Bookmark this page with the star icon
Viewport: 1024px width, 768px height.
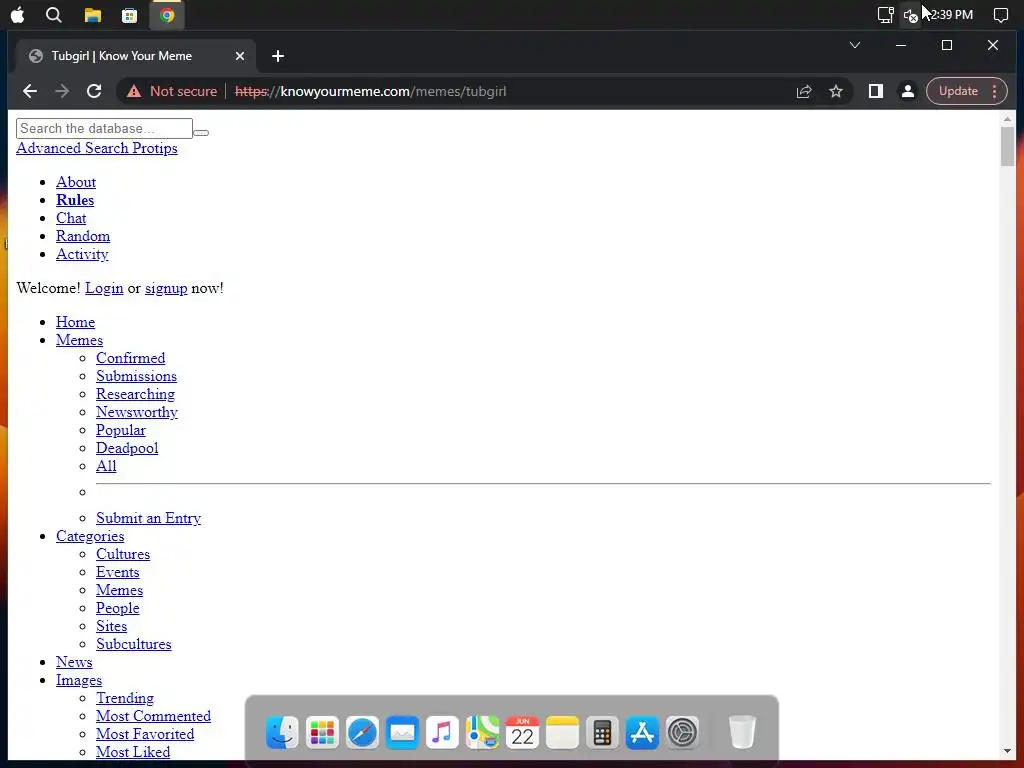tap(836, 91)
